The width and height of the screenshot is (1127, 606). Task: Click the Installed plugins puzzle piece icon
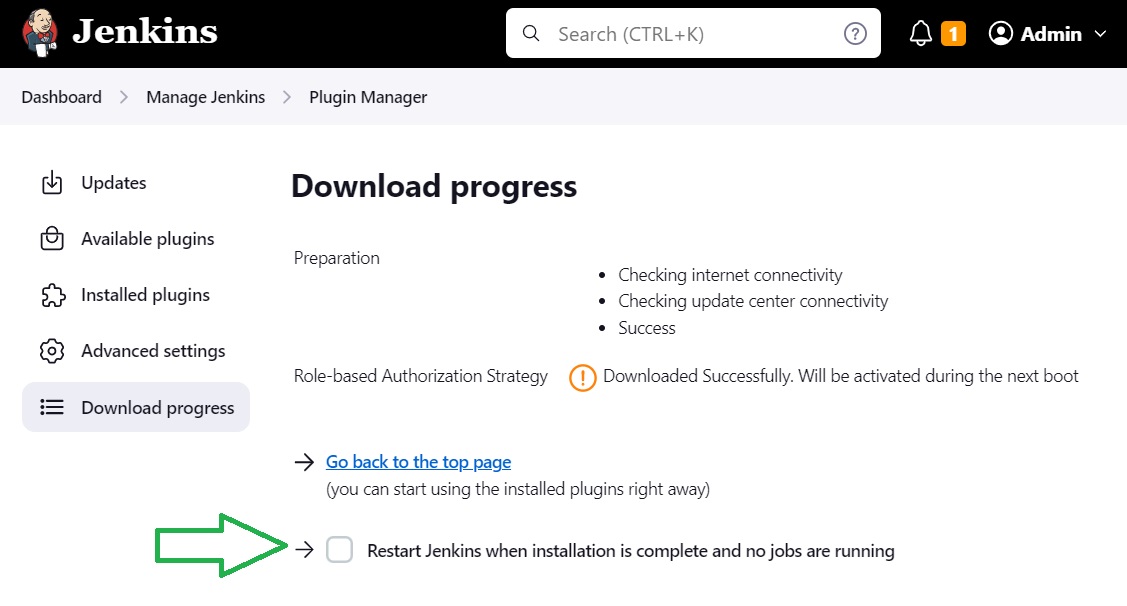coord(51,295)
